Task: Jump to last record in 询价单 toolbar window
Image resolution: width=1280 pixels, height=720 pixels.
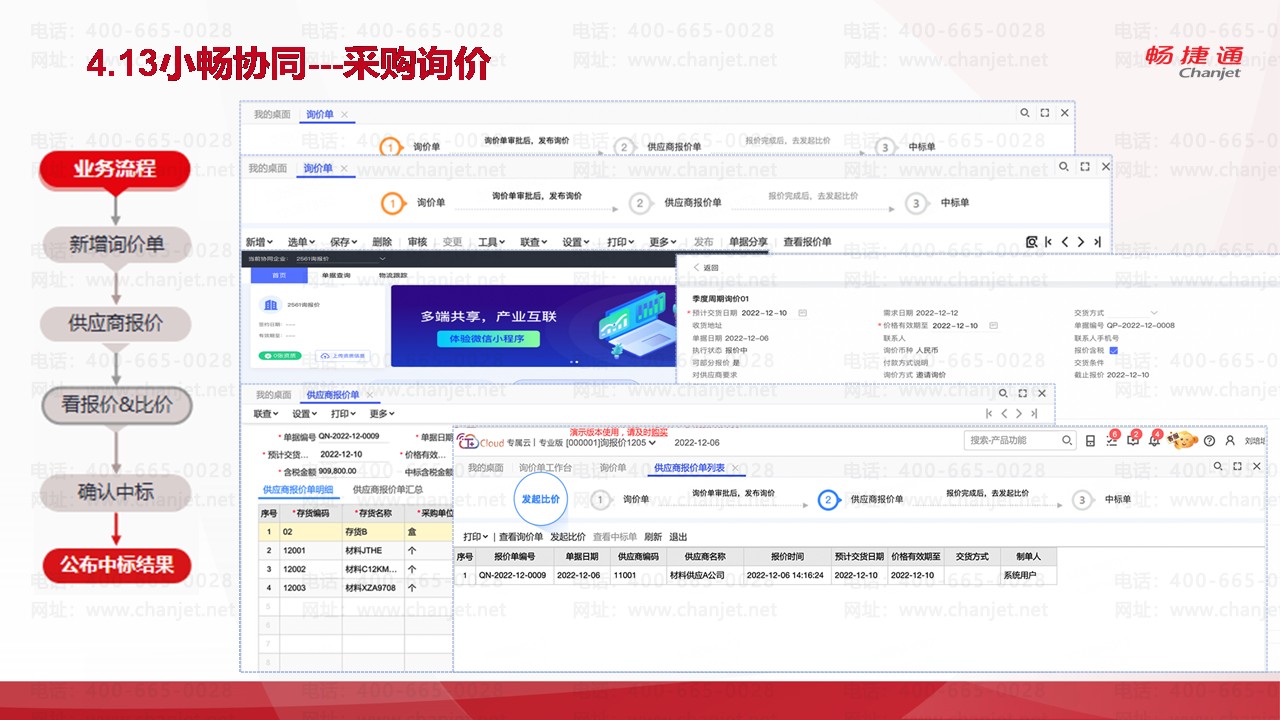Action: pos(1097,242)
